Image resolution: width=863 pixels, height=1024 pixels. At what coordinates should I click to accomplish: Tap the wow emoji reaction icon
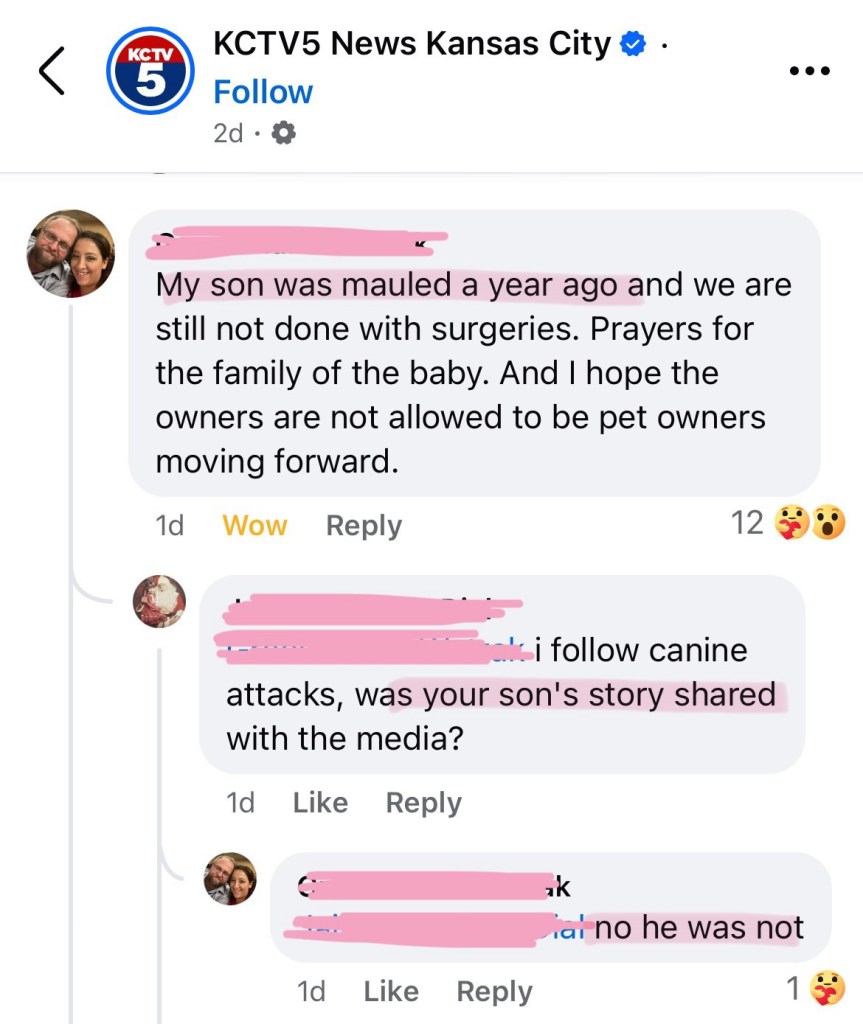(x=828, y=522)
